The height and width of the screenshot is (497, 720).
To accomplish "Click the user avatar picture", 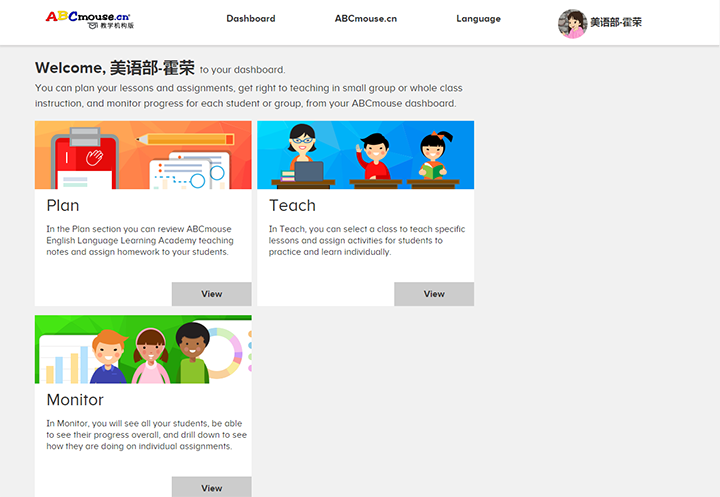I will 572,23.
